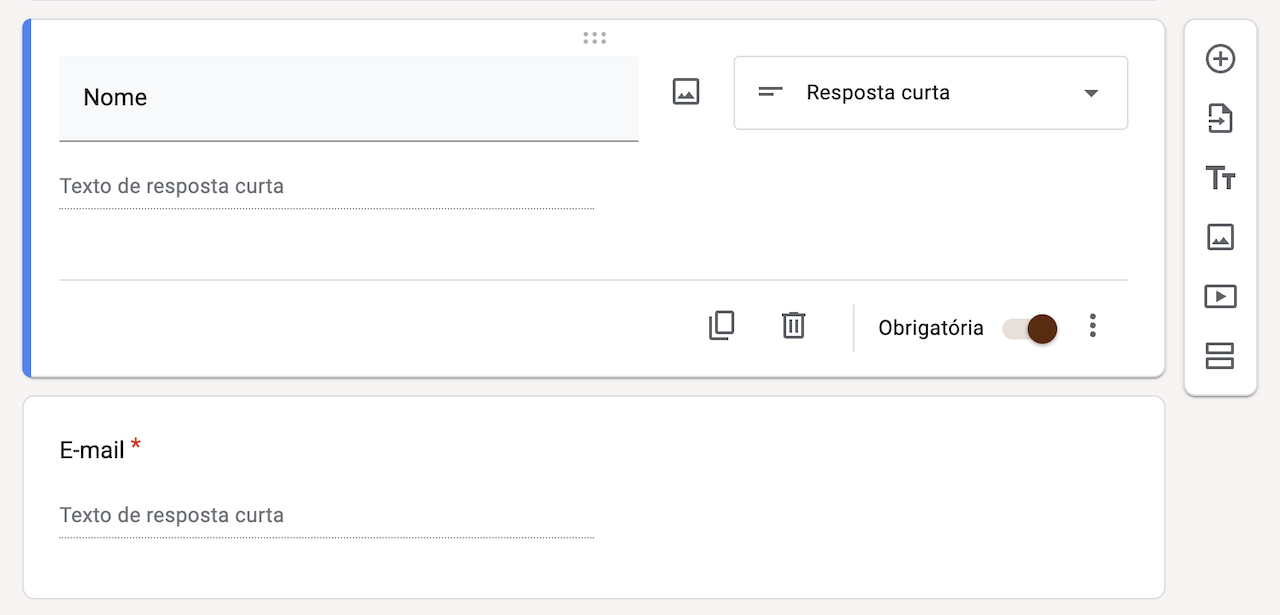
Task: Duplicate the Nome question
Action: (721, 326)
